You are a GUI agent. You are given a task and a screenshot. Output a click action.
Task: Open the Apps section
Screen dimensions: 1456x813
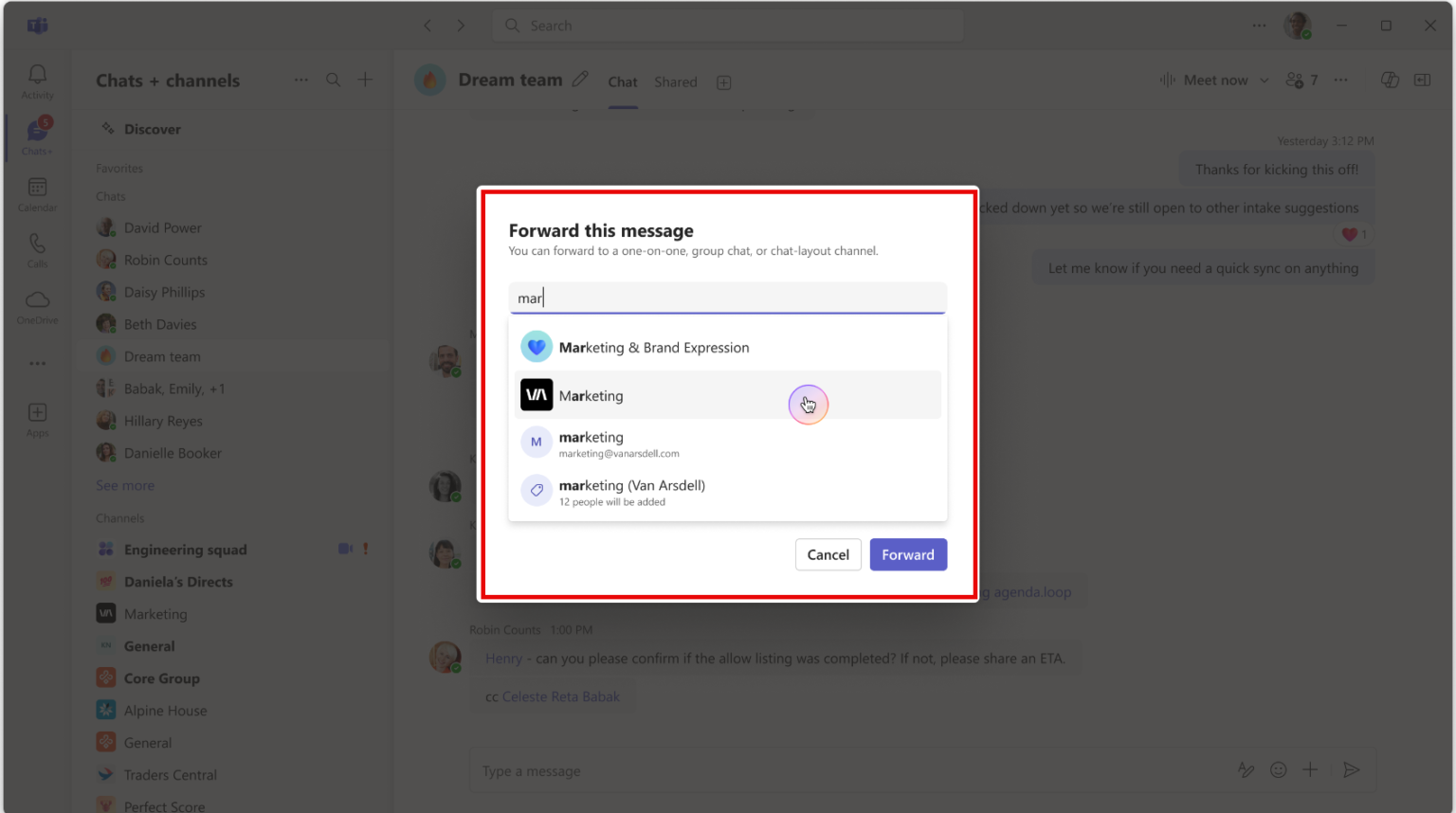pos(37,418)
